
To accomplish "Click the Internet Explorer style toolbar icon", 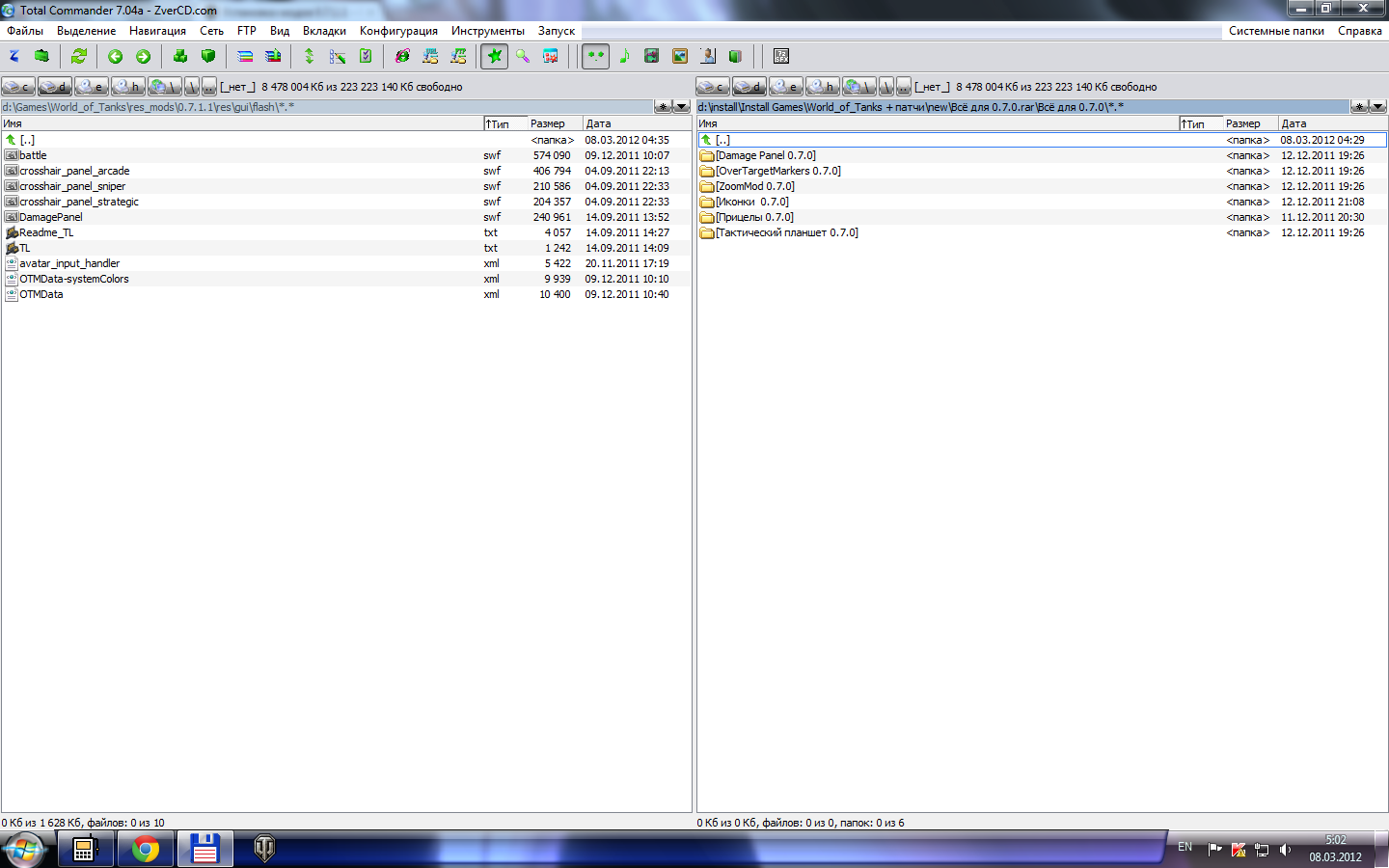I will [x=402, y=57].
